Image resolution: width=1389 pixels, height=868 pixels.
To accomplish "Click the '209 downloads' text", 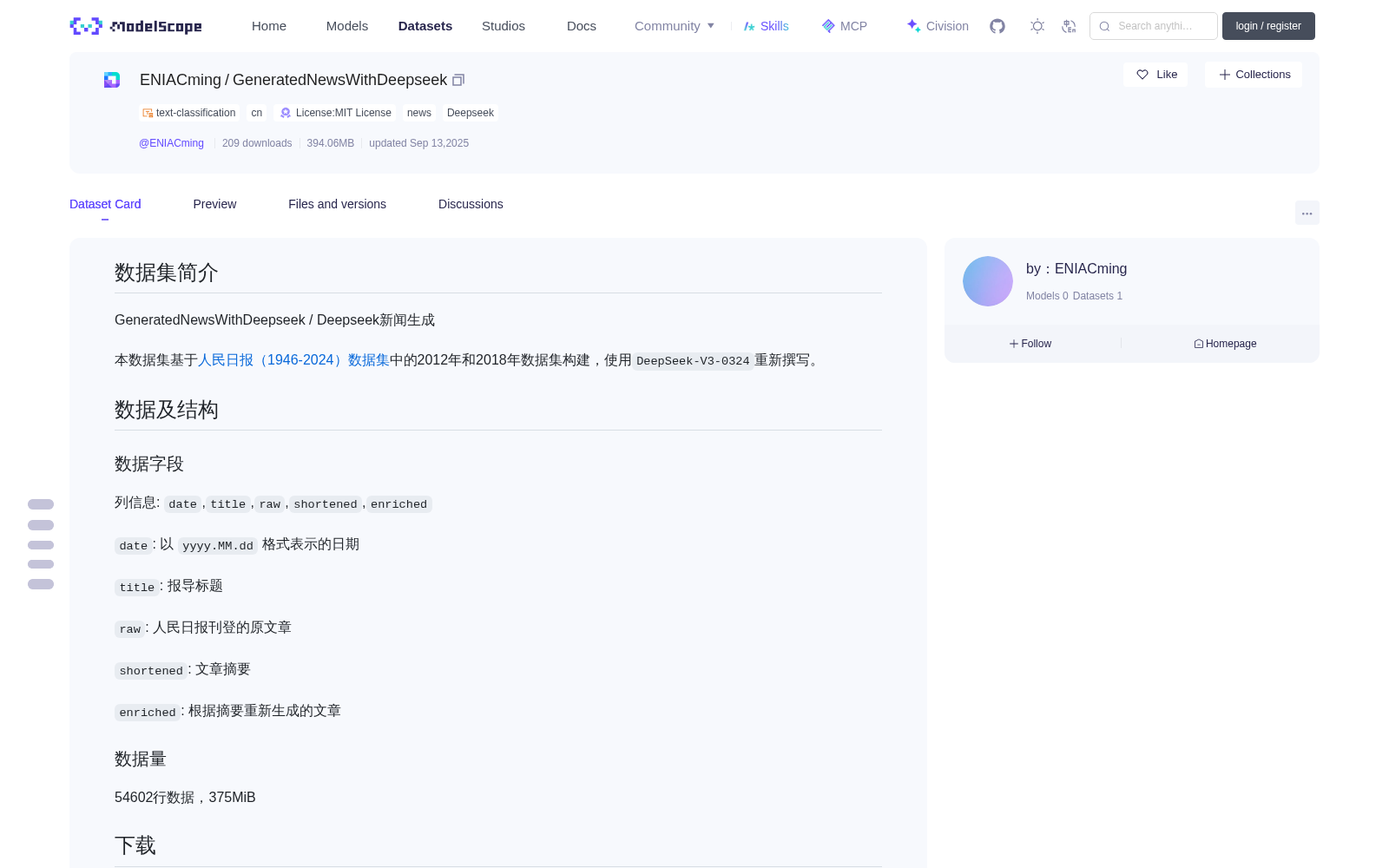I will pos(257,143).
